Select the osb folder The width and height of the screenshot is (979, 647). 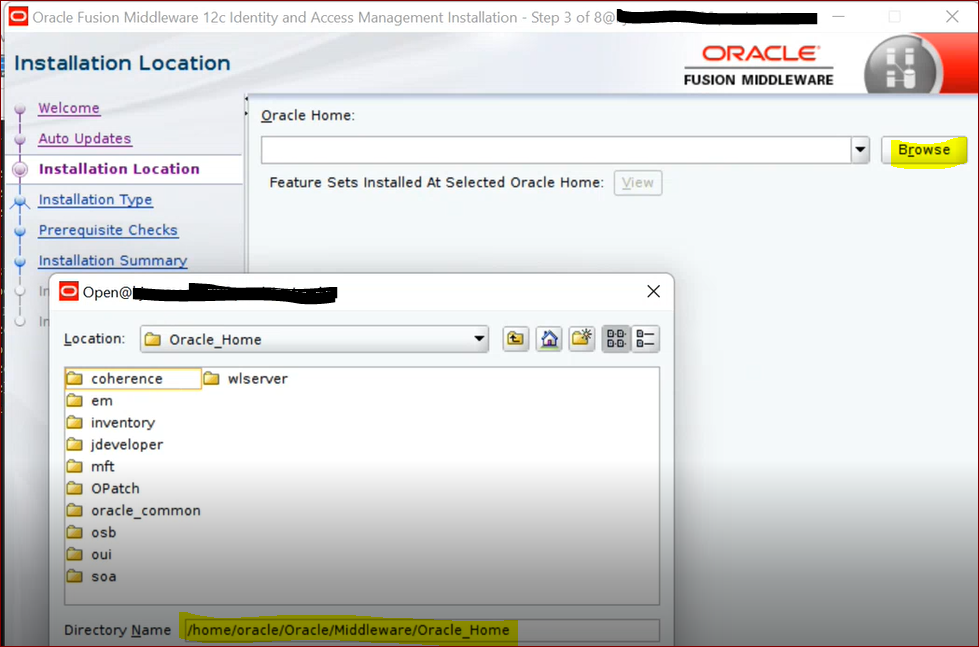coord(92,533)
